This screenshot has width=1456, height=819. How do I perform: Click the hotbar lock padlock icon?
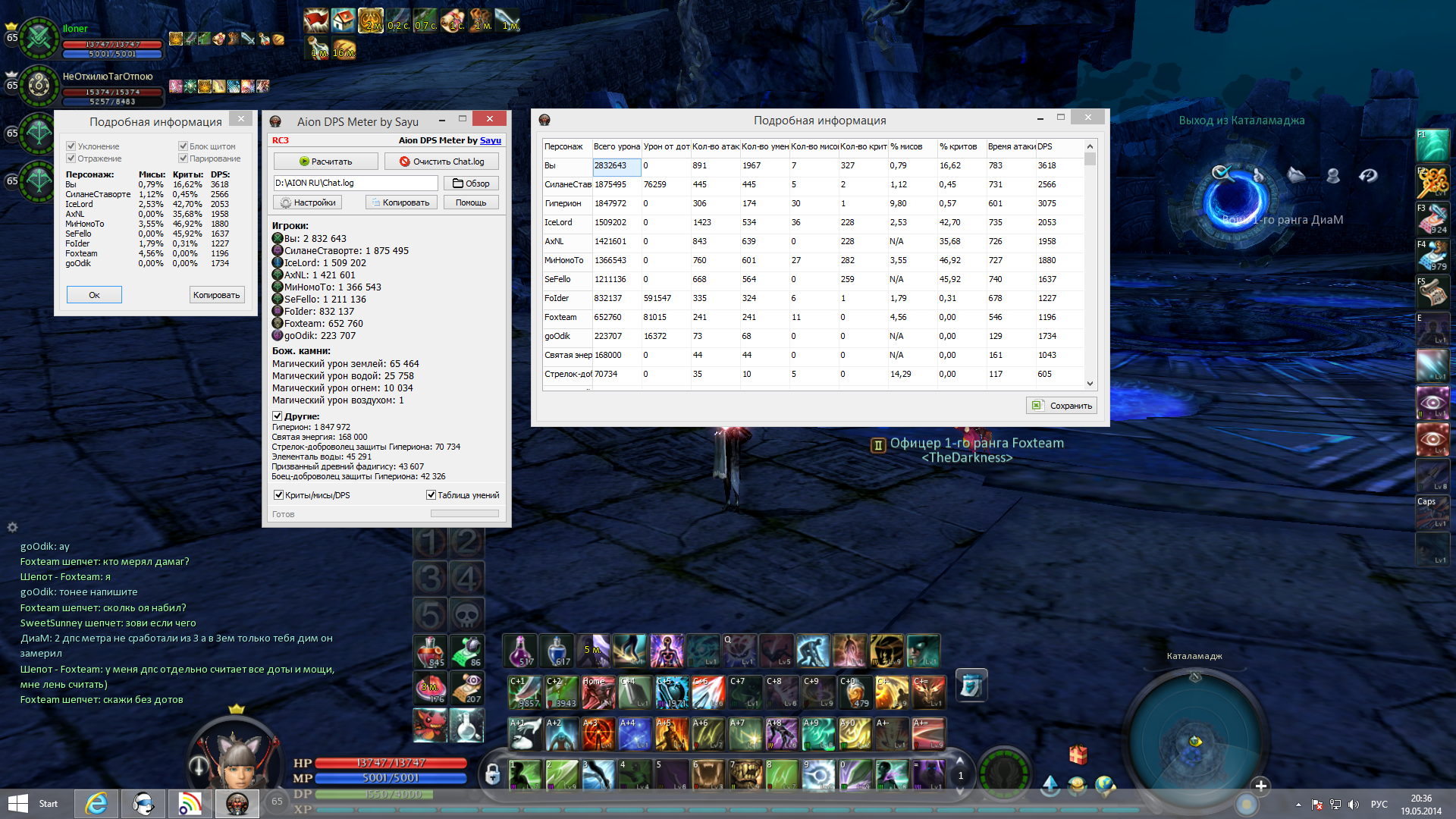[492, 774]
